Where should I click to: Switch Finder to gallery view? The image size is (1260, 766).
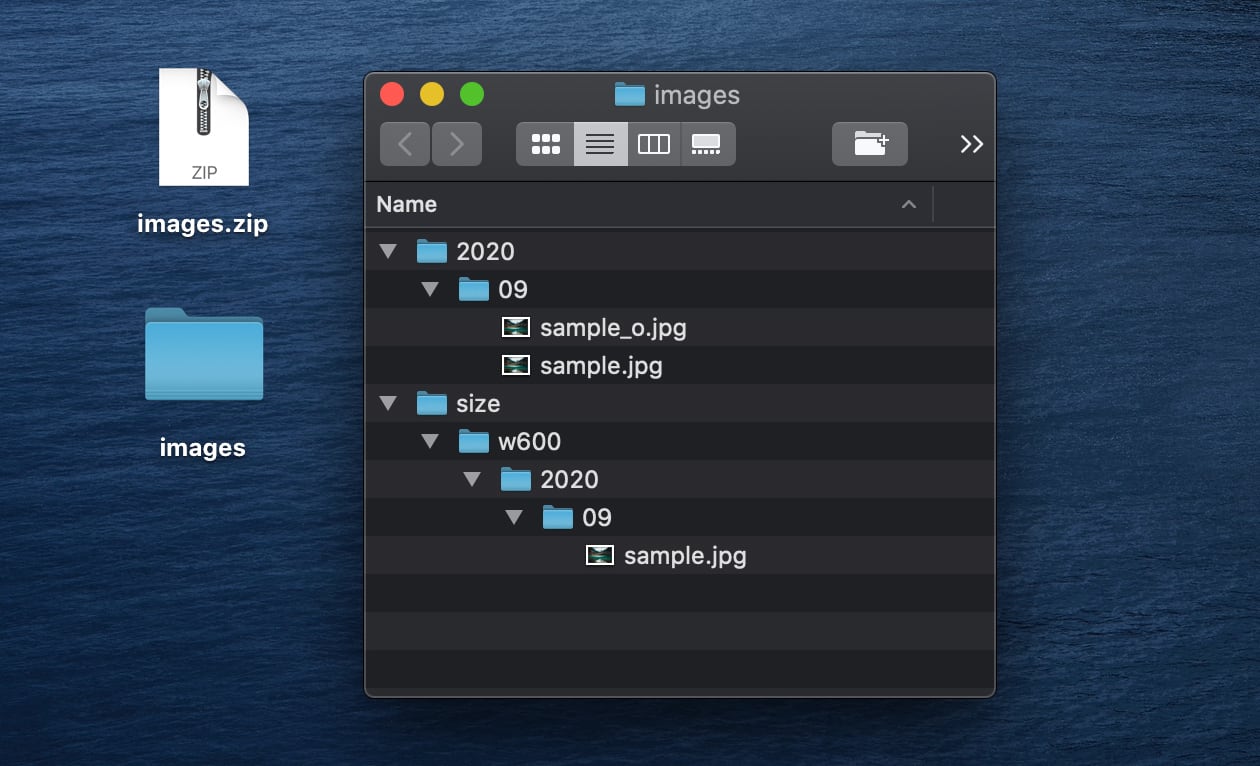coord(707,144)
